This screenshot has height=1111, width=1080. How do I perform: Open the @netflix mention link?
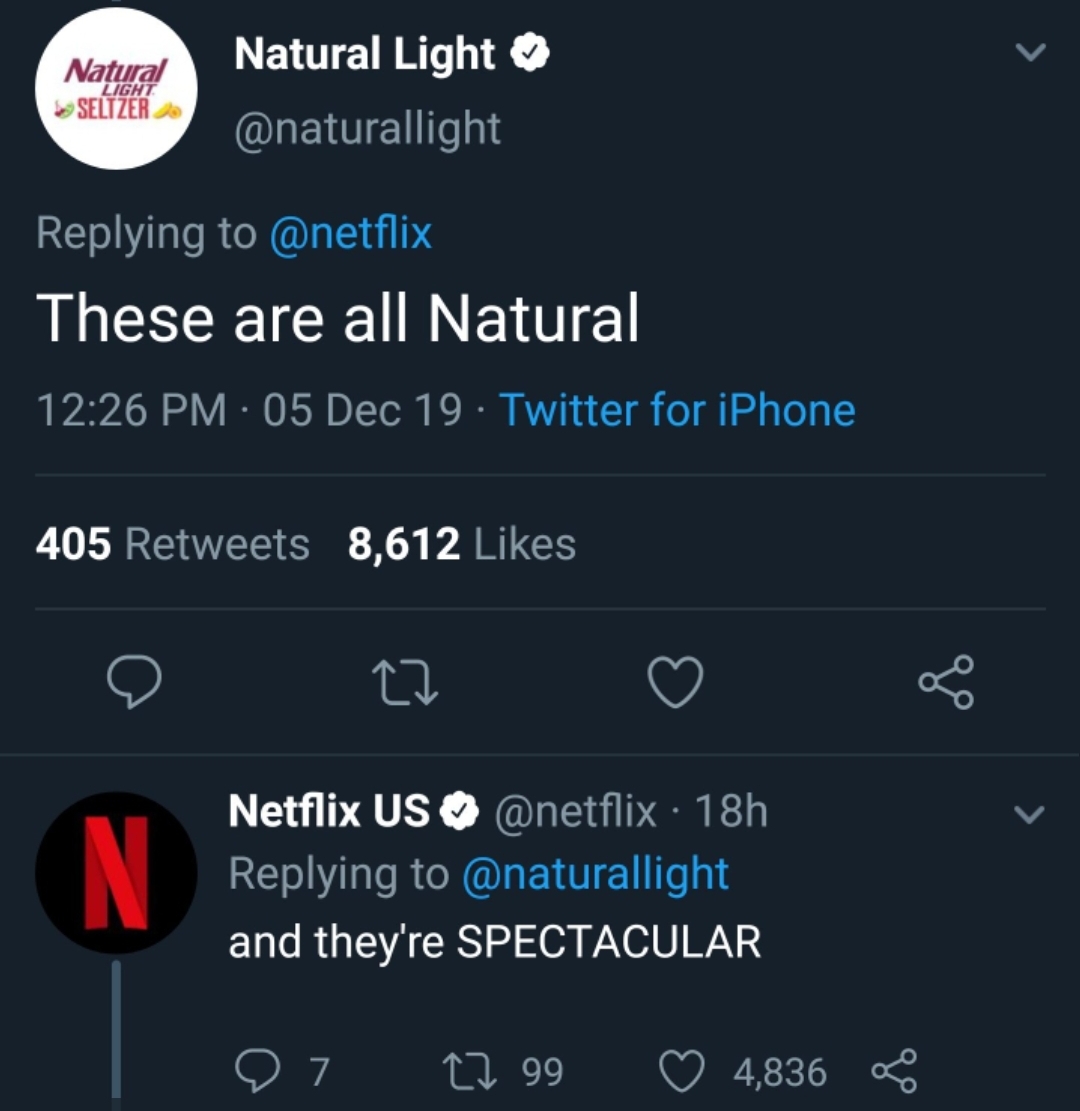click(x=350, y=233)
